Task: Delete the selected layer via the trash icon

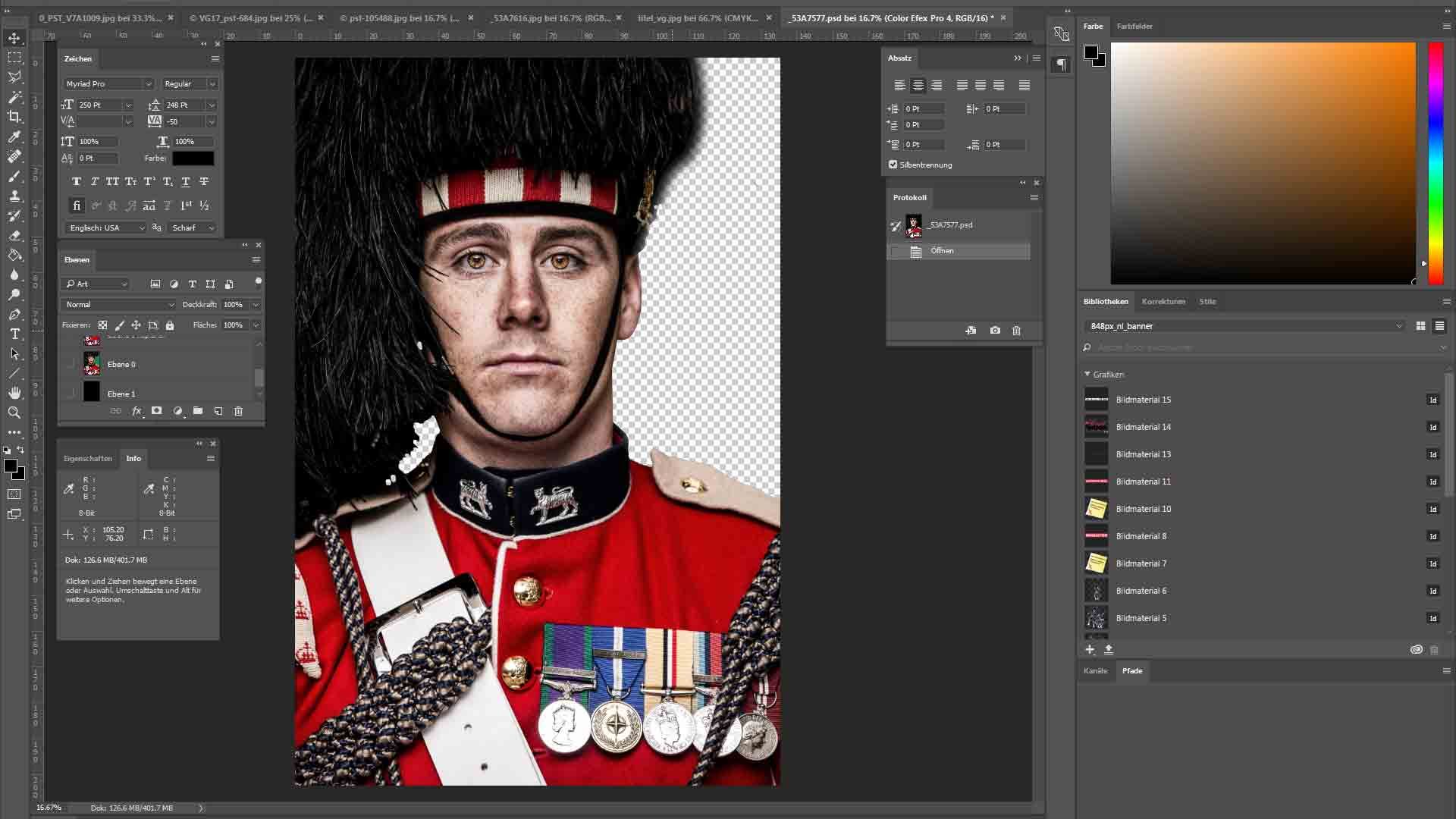Action: tap(239, 411)
